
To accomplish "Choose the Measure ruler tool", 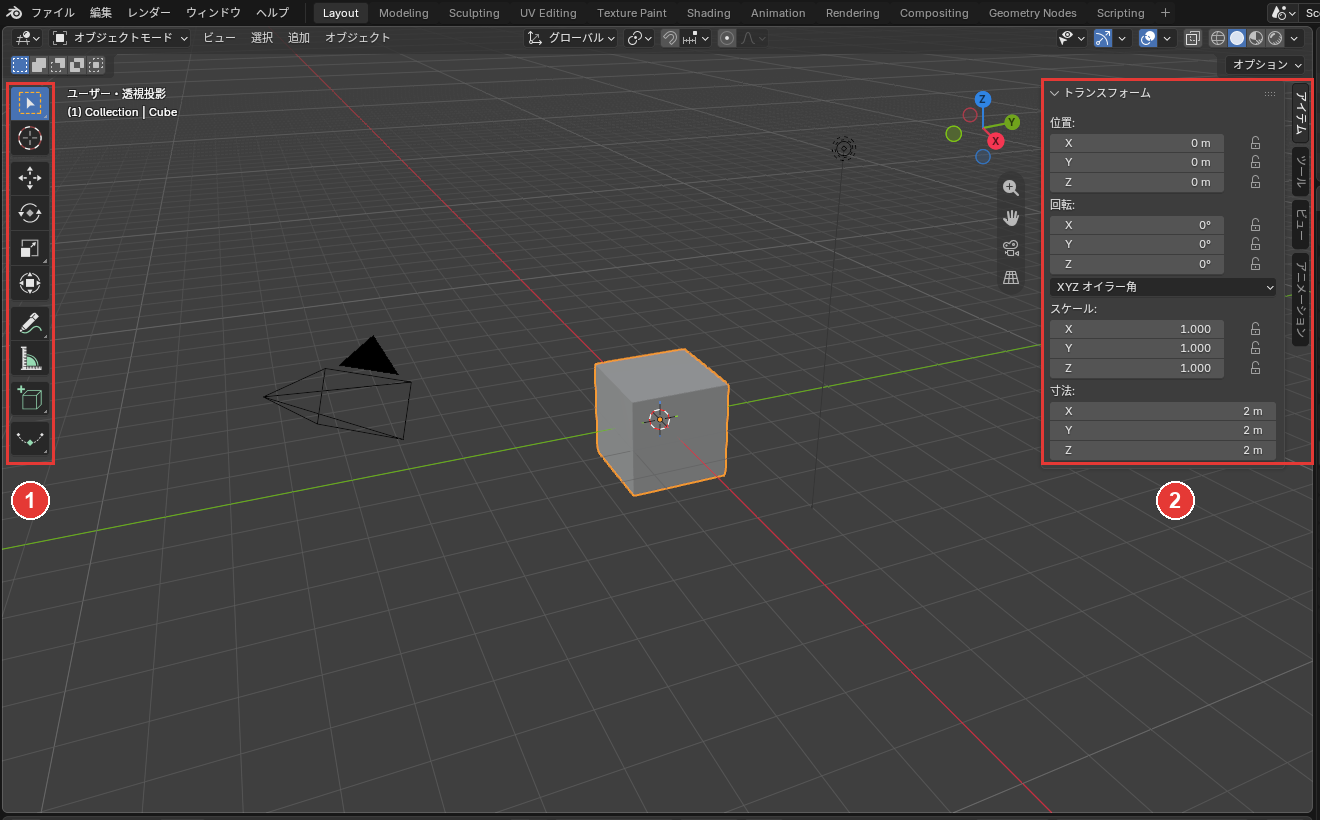I will click(30, 359).
